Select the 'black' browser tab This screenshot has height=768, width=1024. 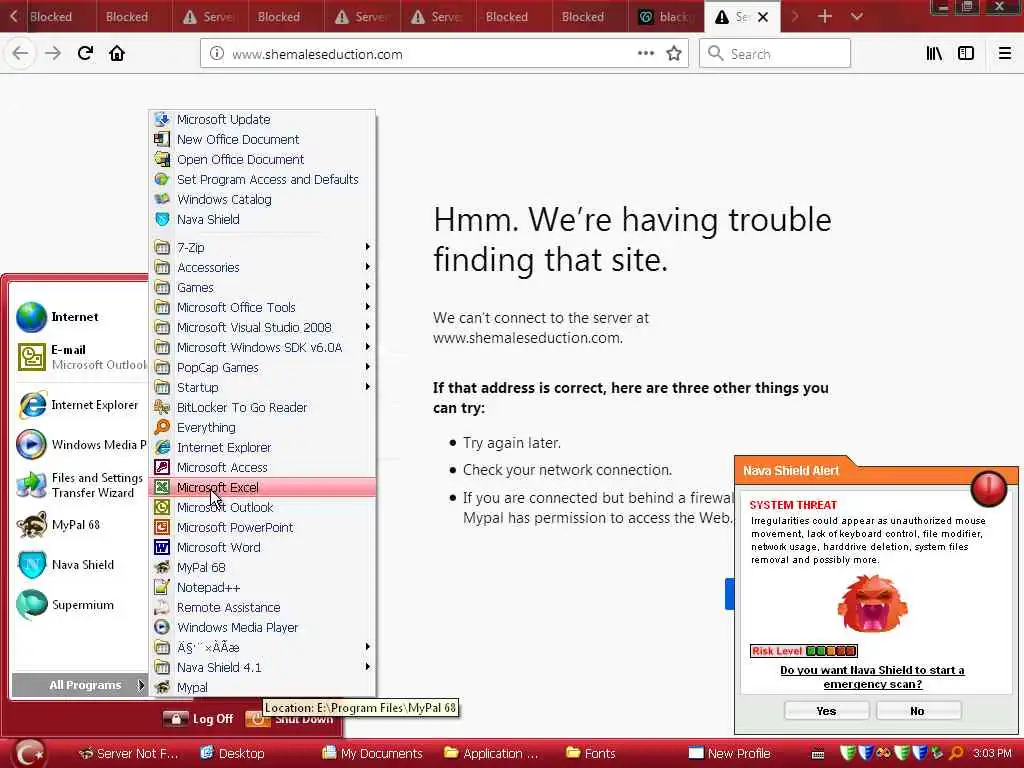pos(666,16)
